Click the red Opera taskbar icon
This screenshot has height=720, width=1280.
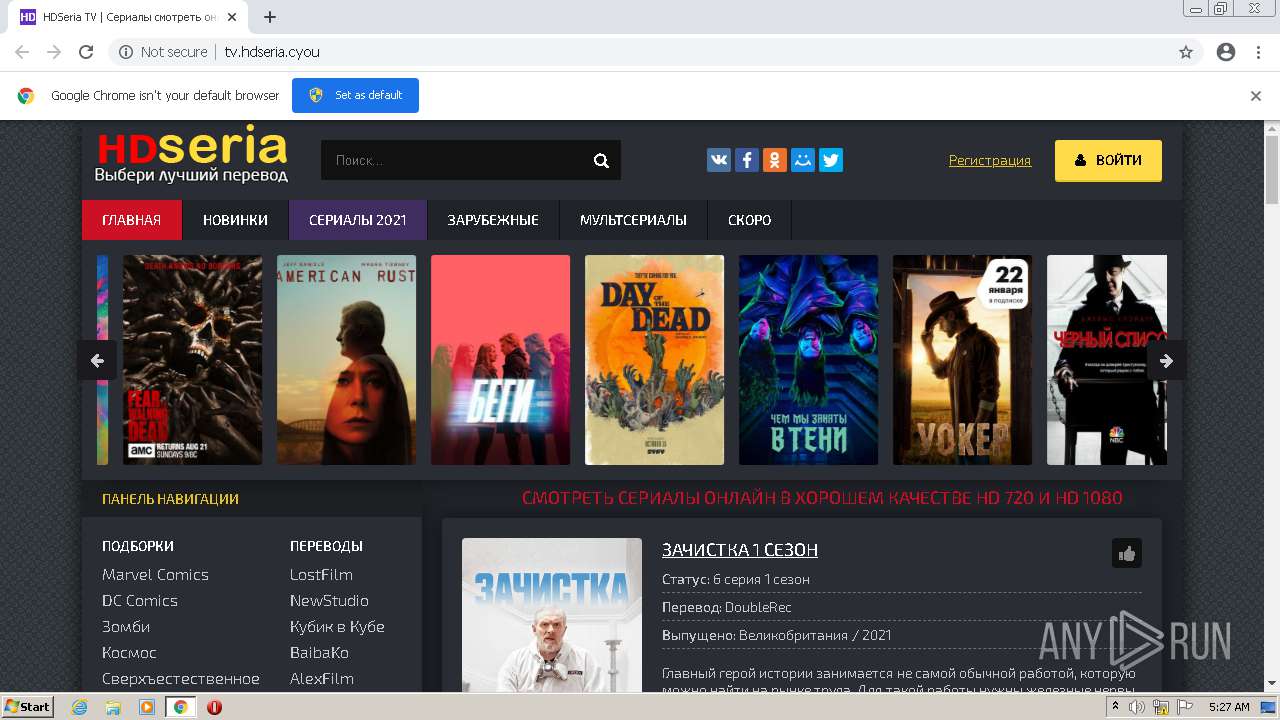pos(214,707)
